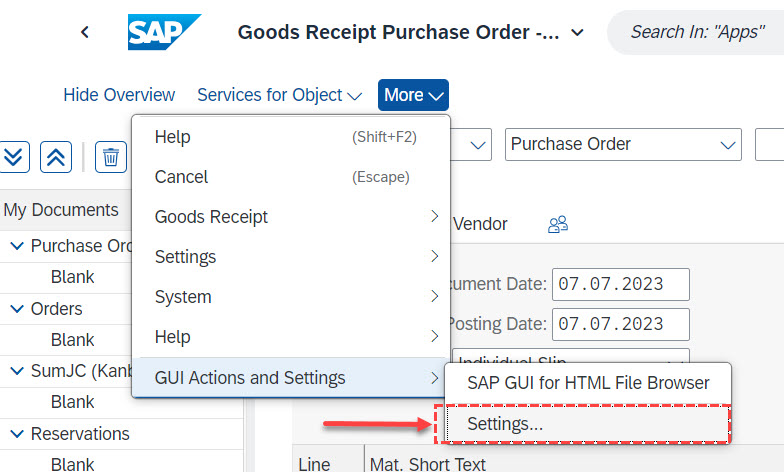Screen dimensions: 784x472
Task: Choose SAP GUI for HTML File Browser
Action: (588, 382)
